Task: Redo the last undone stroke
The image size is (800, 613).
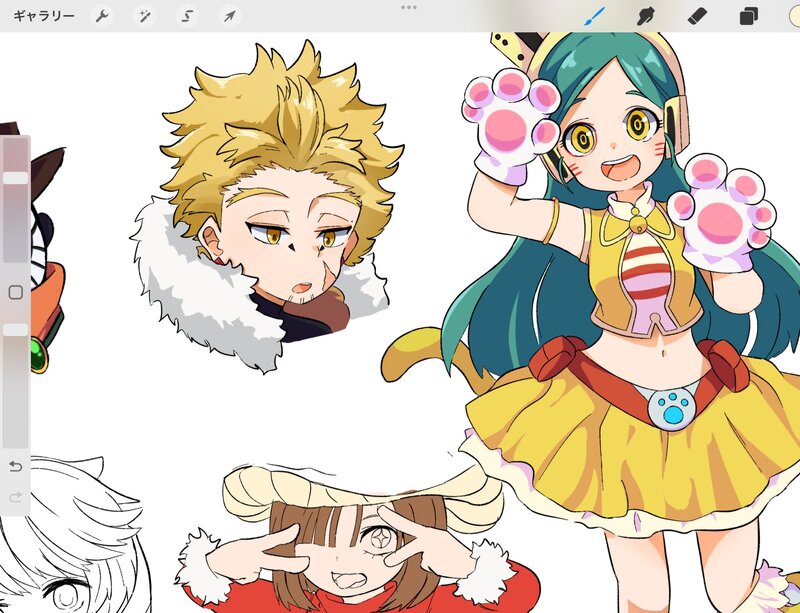Action: coord(16,497)
